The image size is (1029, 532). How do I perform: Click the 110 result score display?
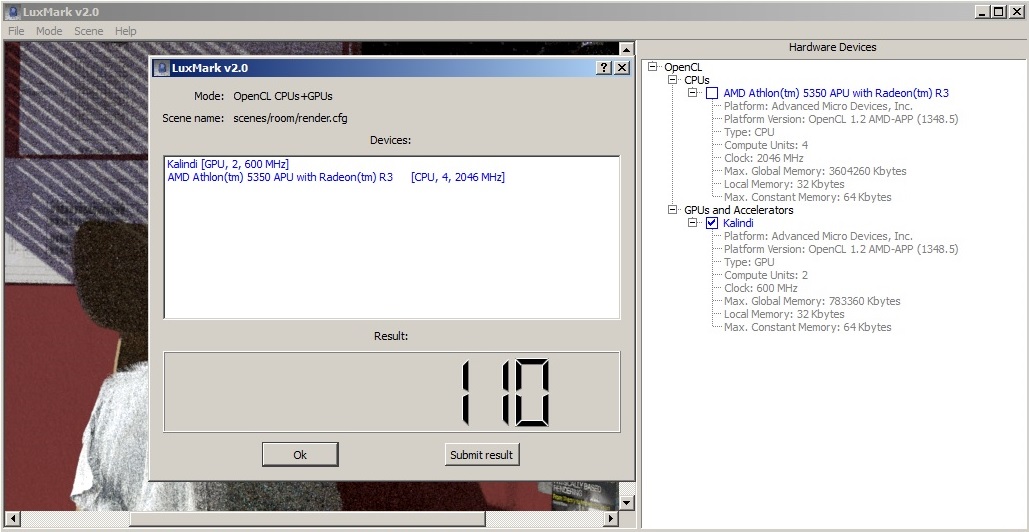point(391,392)
